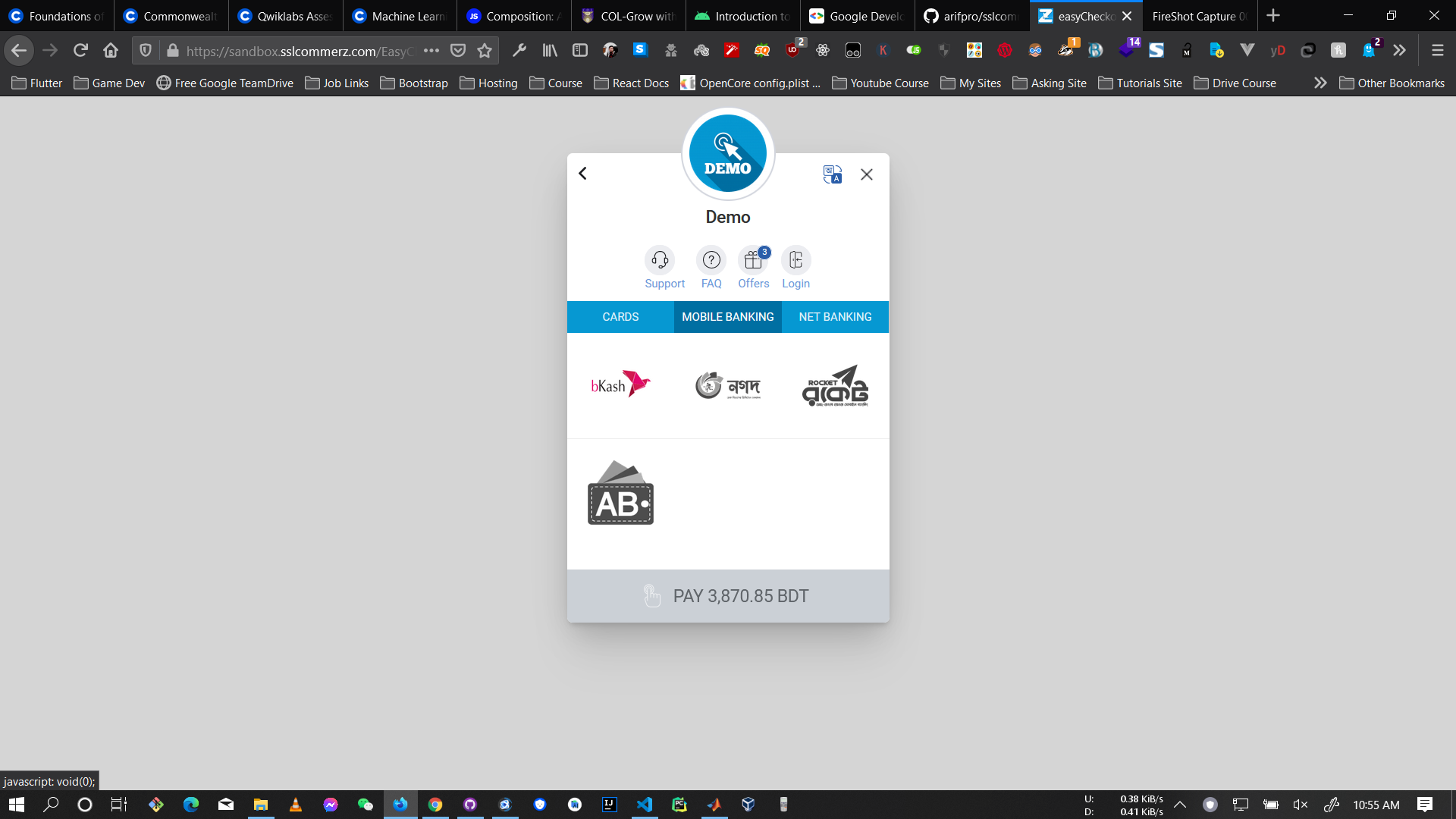
Task: Open the Firefox Library icon
Action: click(550, 51)
